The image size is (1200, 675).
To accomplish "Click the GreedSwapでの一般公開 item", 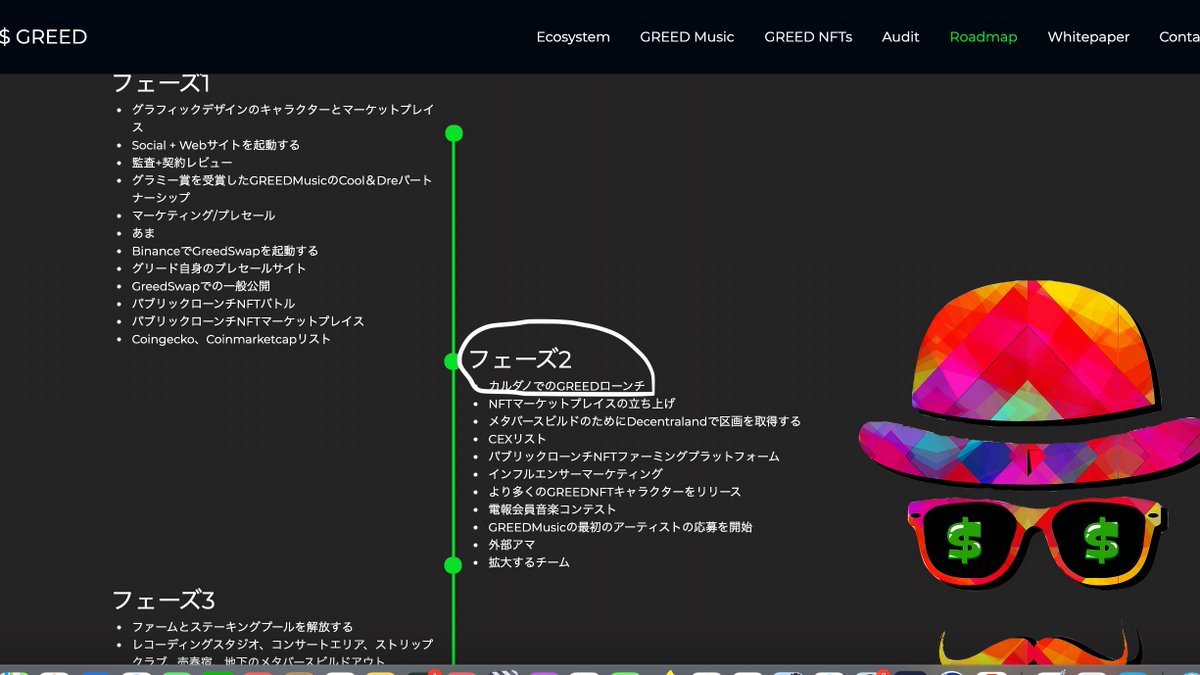I will point(201,286).
